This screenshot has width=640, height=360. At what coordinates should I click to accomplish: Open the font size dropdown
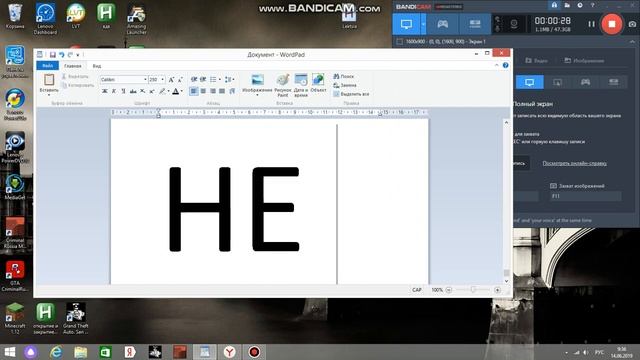pos(163,80)
